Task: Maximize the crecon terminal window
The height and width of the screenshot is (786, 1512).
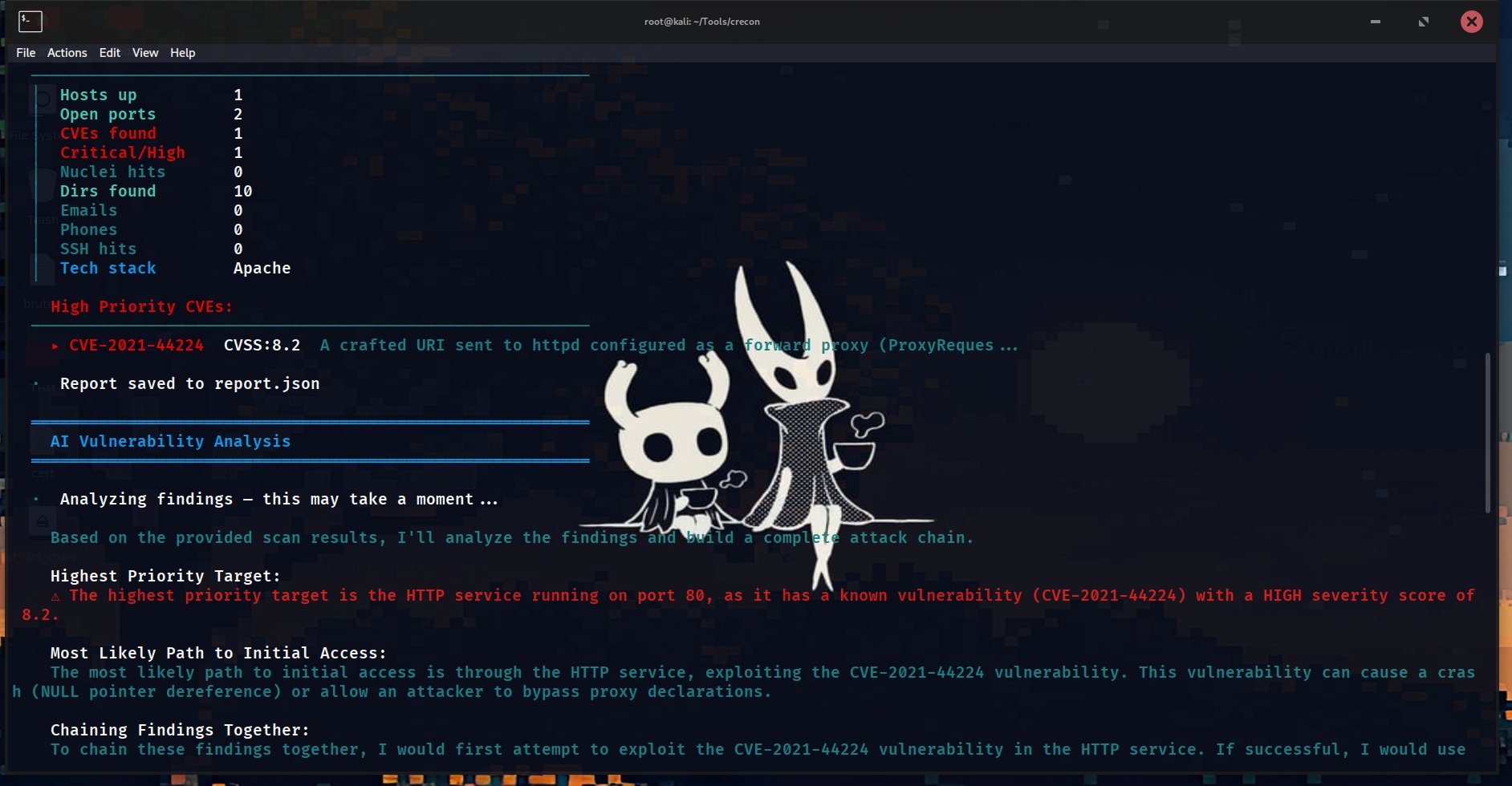Action: [x=1423, y=22]
